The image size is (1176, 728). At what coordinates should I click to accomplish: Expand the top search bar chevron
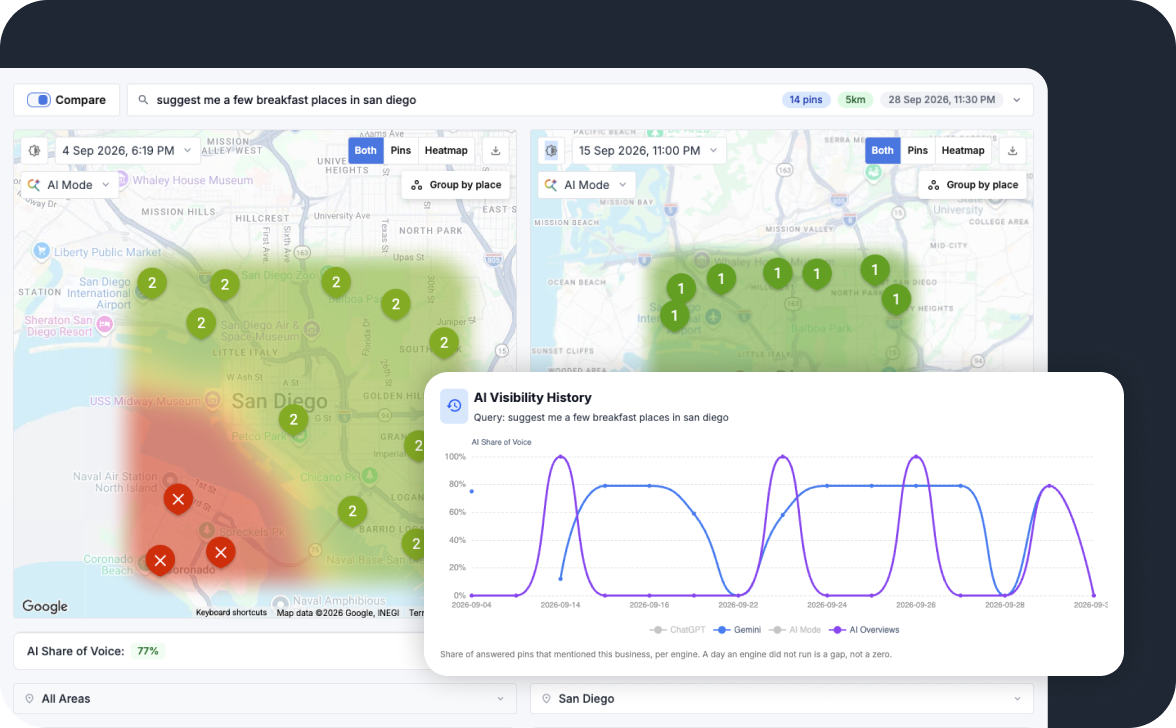(1017, 100)
